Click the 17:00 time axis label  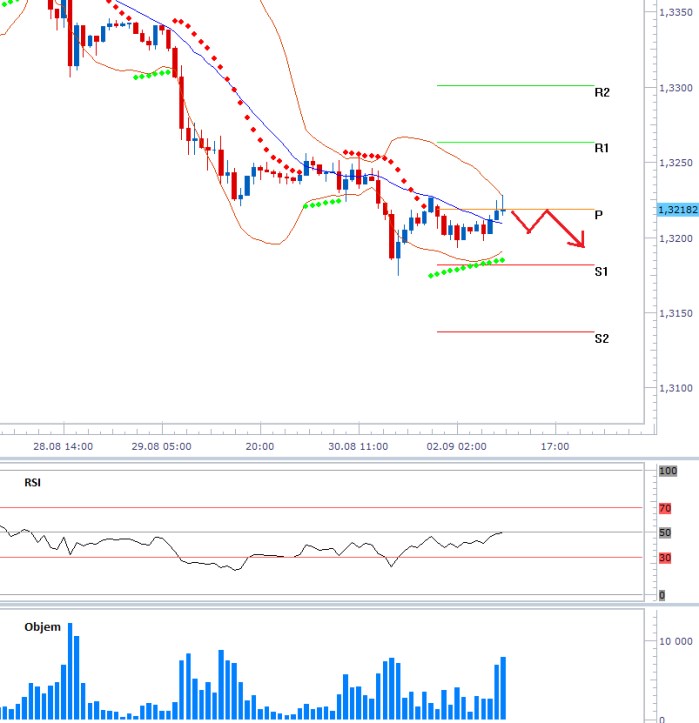click(x=555, y=446)
